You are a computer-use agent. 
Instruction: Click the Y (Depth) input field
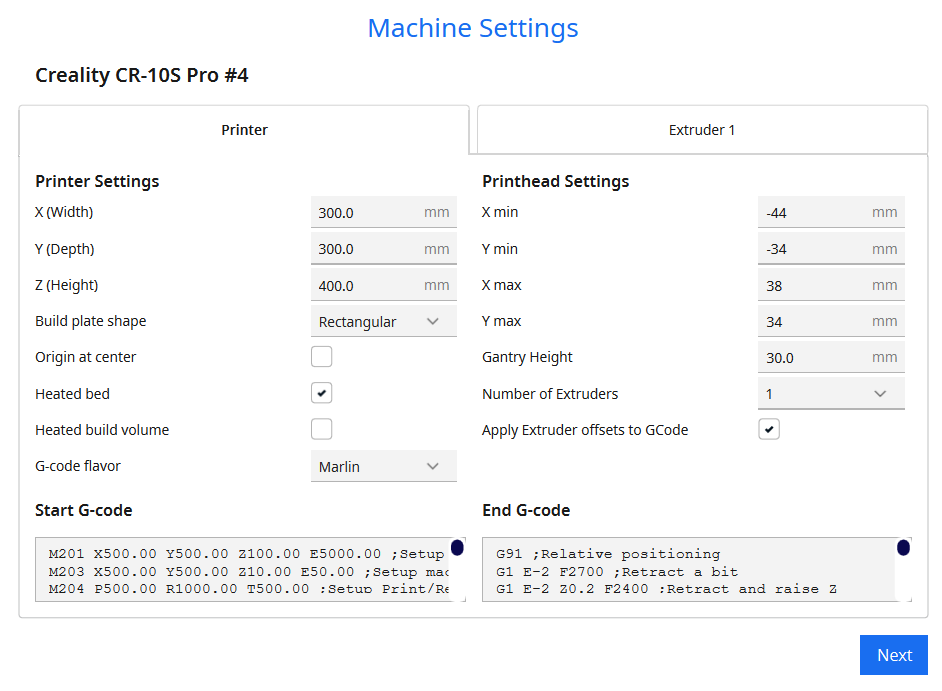click(x=383, y=249)
